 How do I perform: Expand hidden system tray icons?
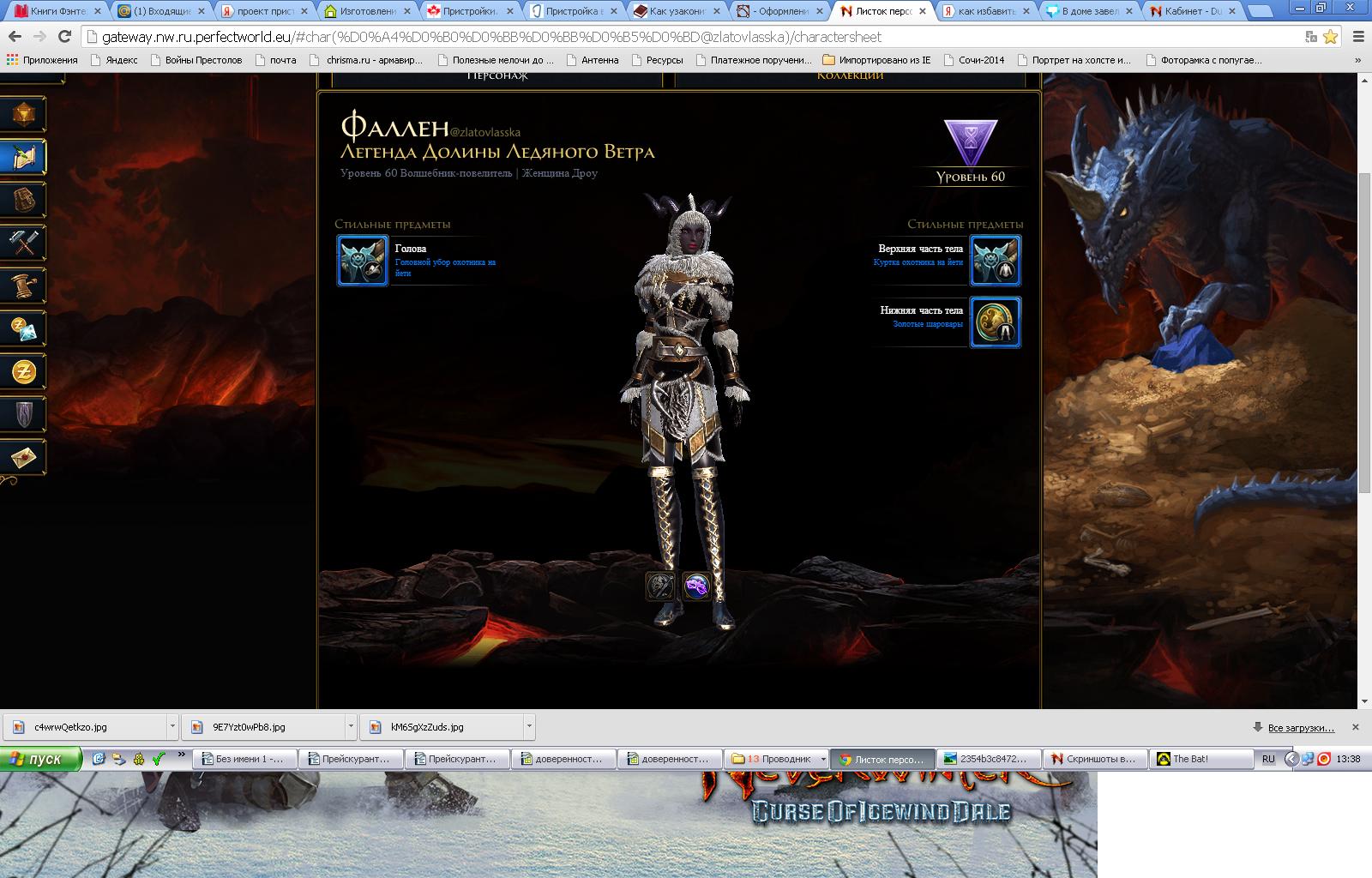tap(1291, 759)
